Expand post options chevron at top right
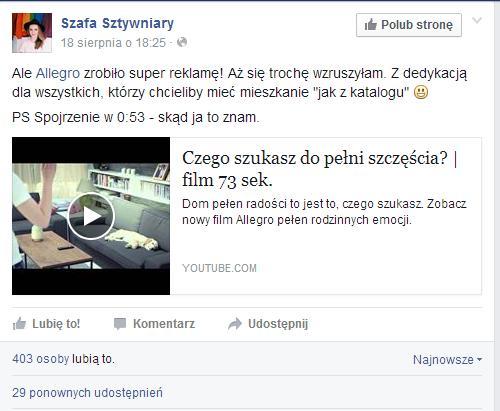Image resolution: width=500 pixels, height=411 pixels. coord(477,21)
